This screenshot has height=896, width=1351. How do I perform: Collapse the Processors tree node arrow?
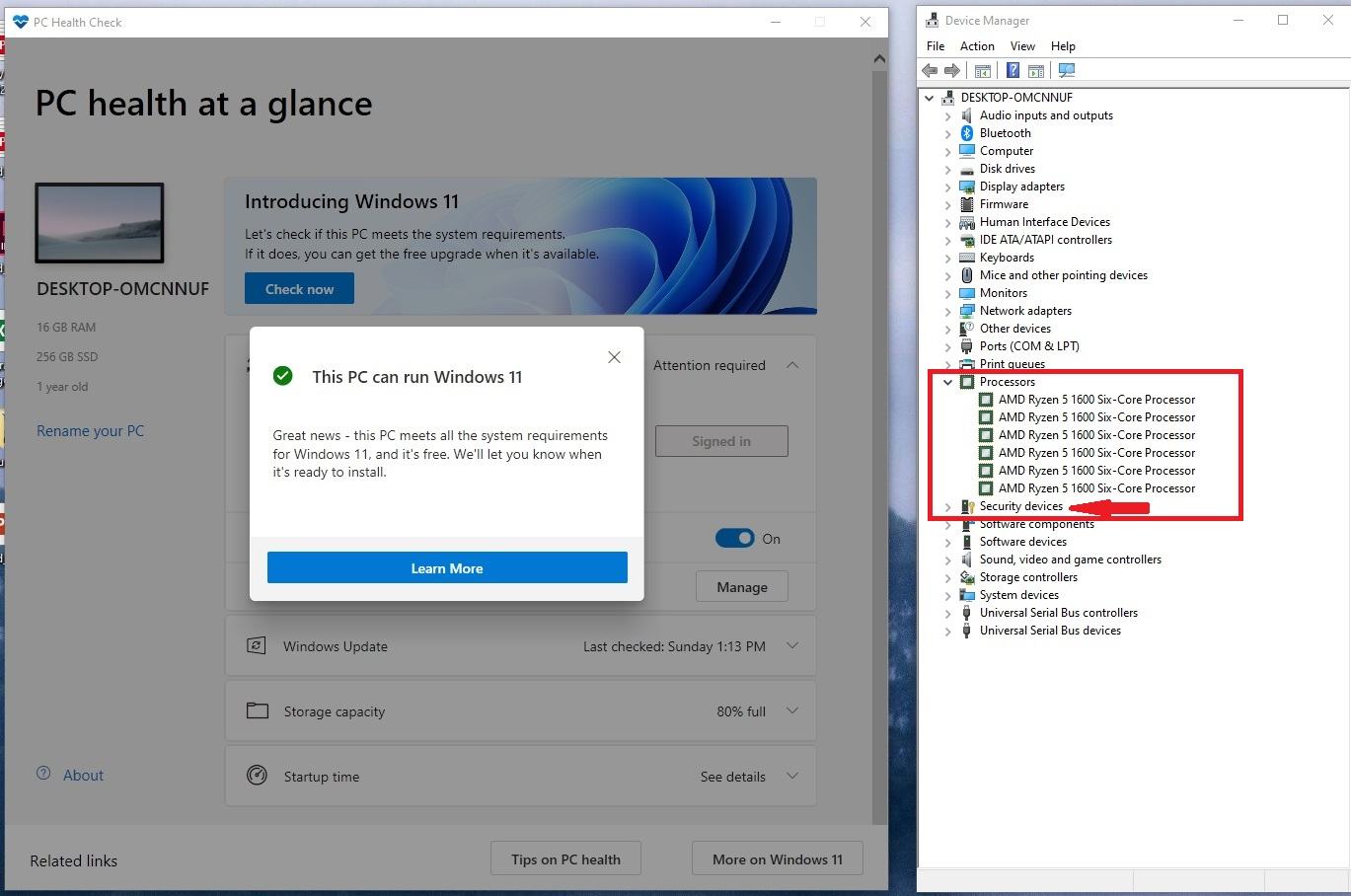(948, 382)
